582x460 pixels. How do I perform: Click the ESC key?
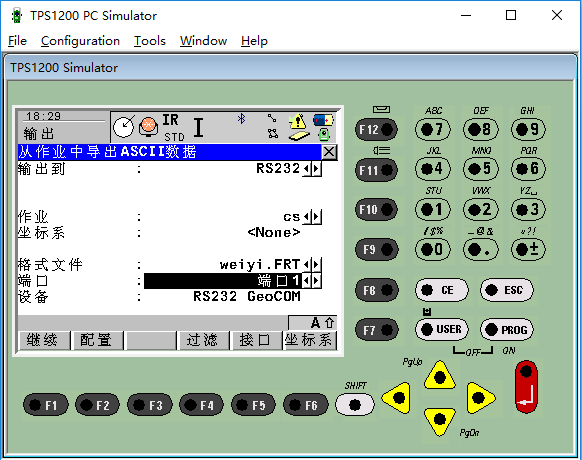point(507,290)
